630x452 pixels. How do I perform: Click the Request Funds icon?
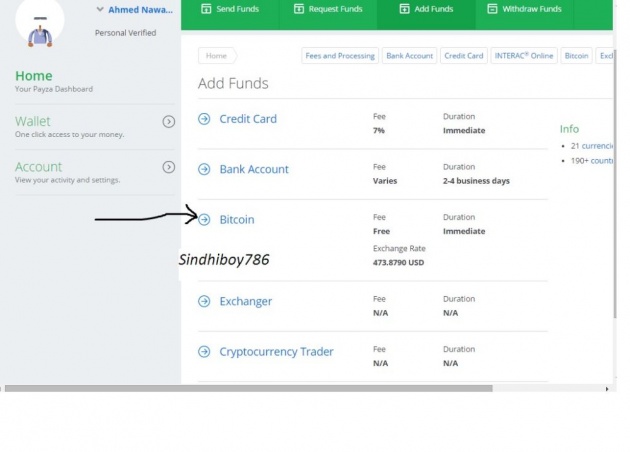[299, 9]
